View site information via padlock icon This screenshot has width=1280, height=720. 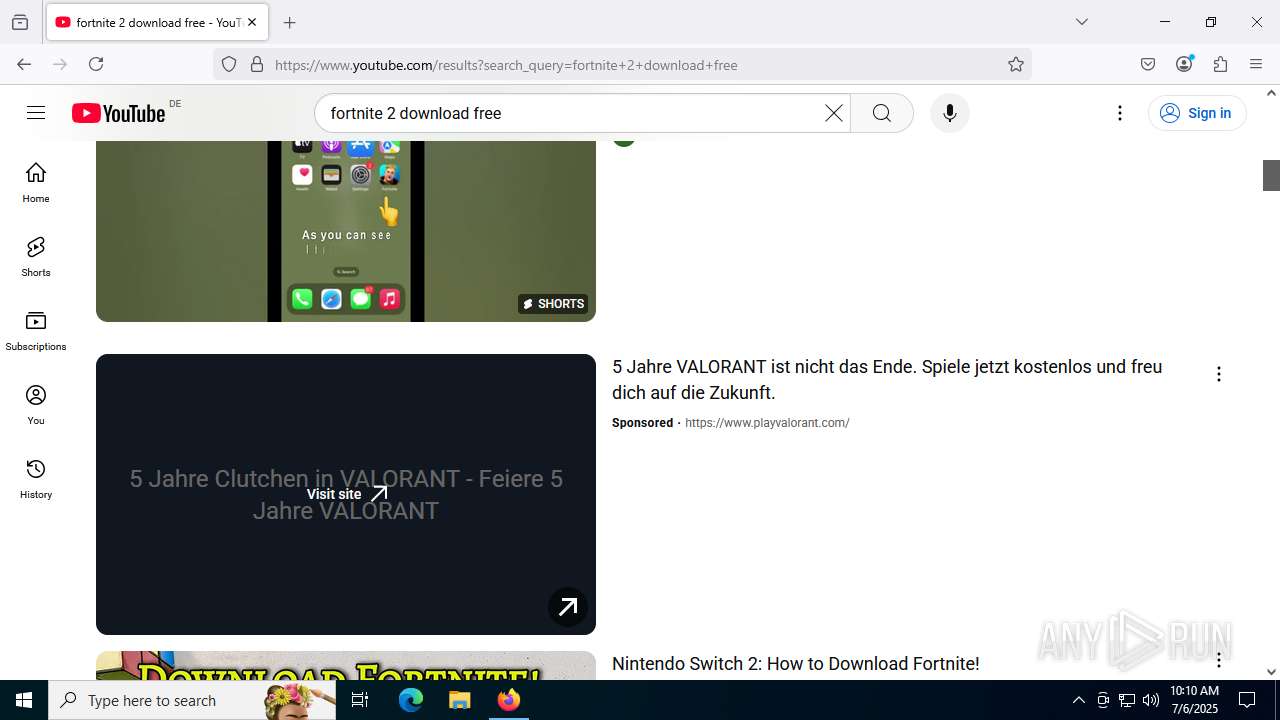257,65
